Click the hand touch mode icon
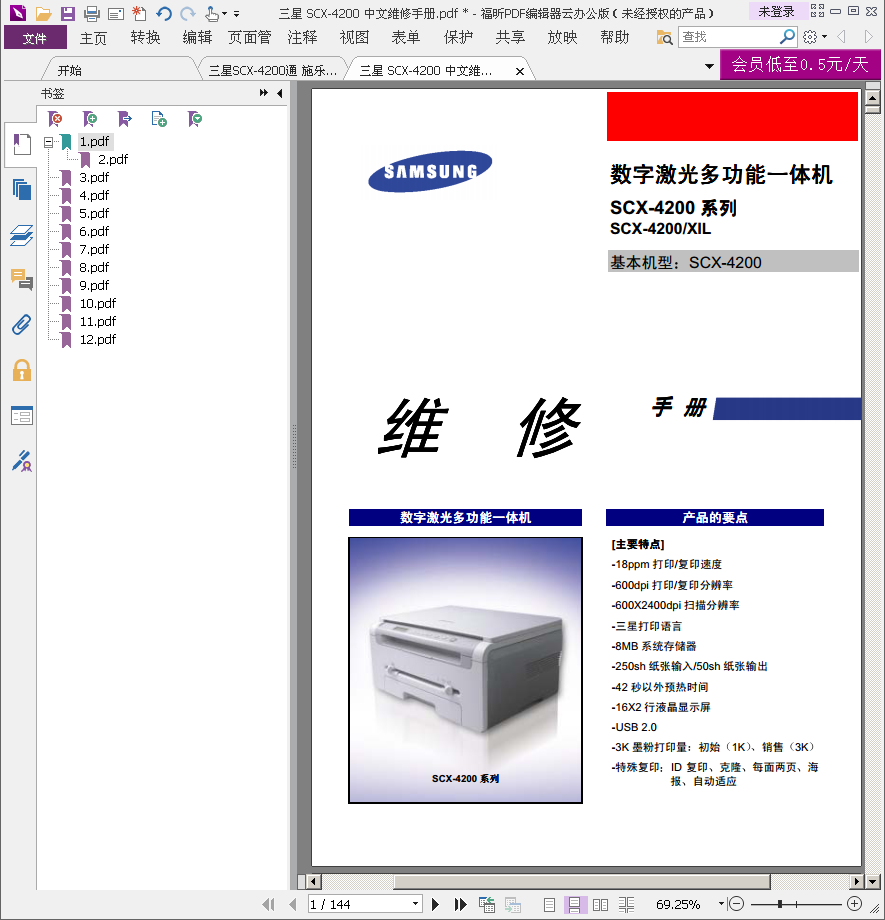Screen dimensions: 885x920 pos(212,13)
